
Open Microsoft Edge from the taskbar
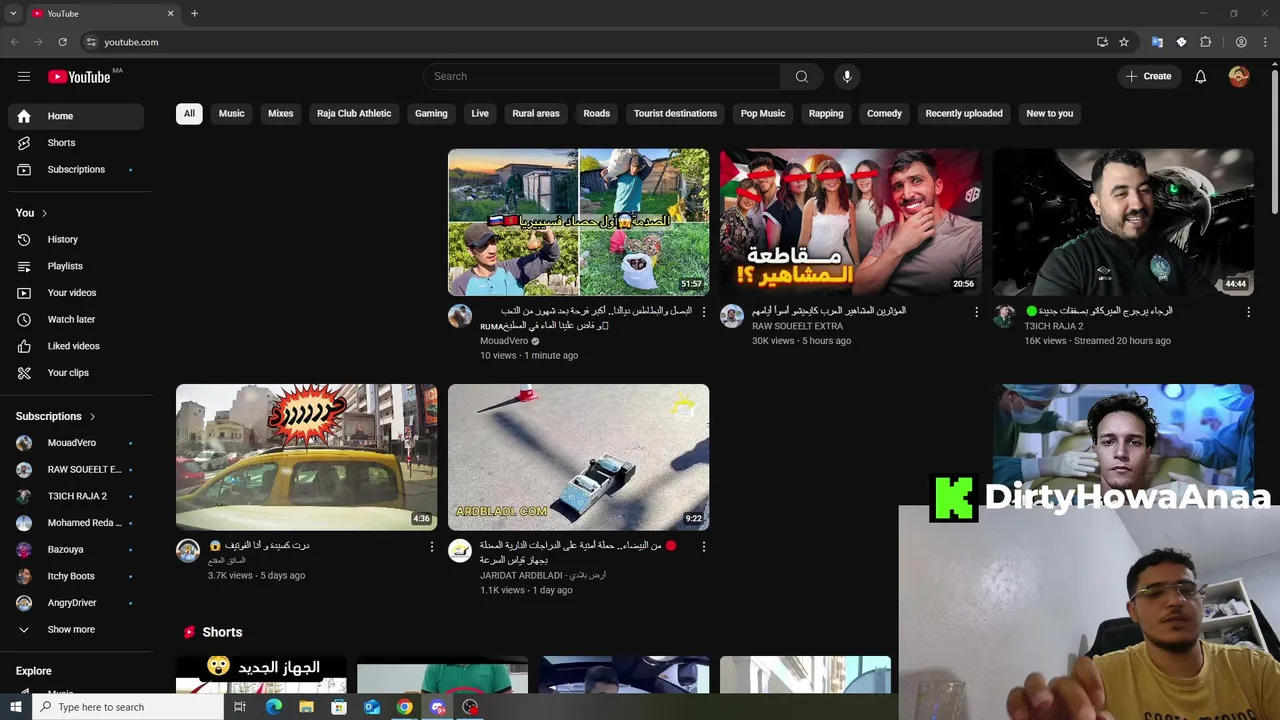[273, 707]
